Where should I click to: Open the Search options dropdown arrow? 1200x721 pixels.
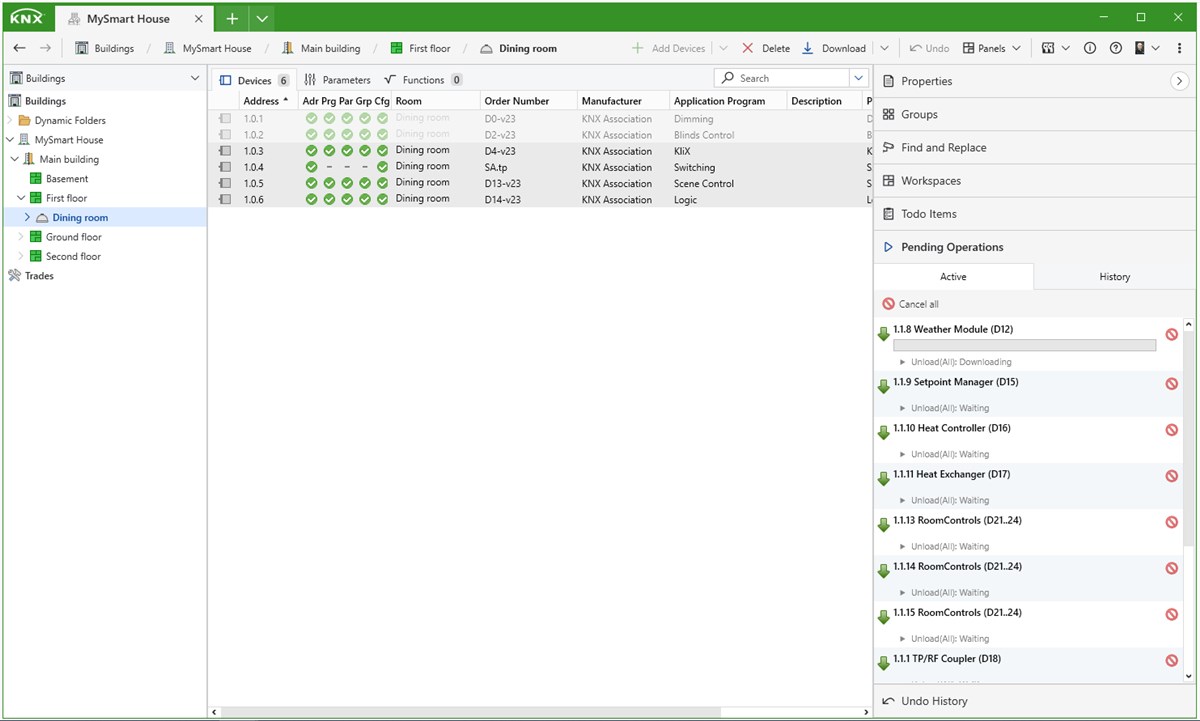pyautogui.click(x=858, y=78)
